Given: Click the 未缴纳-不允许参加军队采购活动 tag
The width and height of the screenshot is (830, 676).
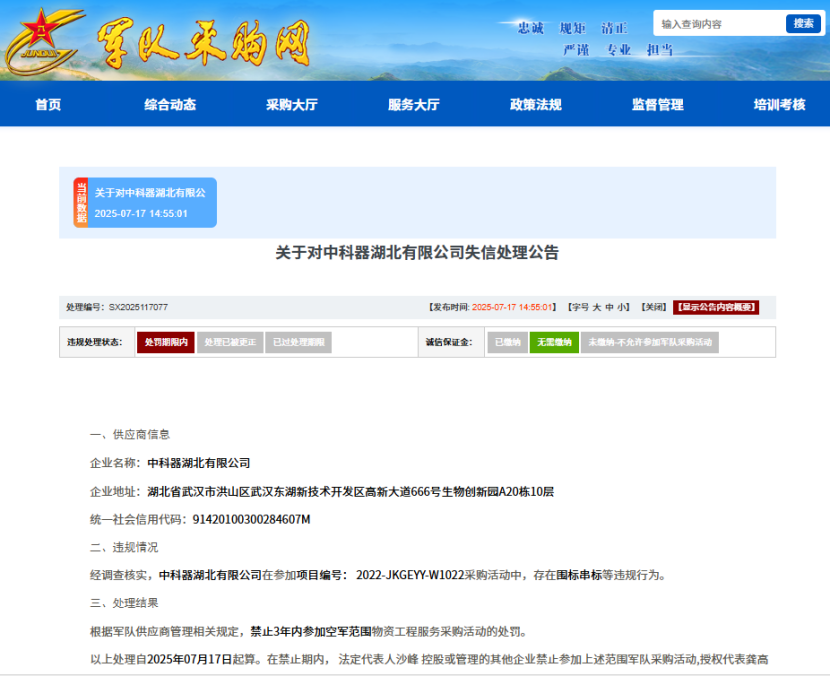Looking at the screenshot, I should point(649,342).
